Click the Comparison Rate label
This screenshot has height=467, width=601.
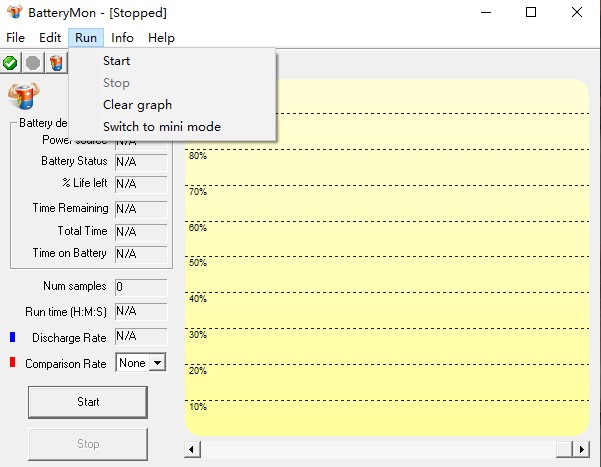pyautogui.click(x=66, y=363)
